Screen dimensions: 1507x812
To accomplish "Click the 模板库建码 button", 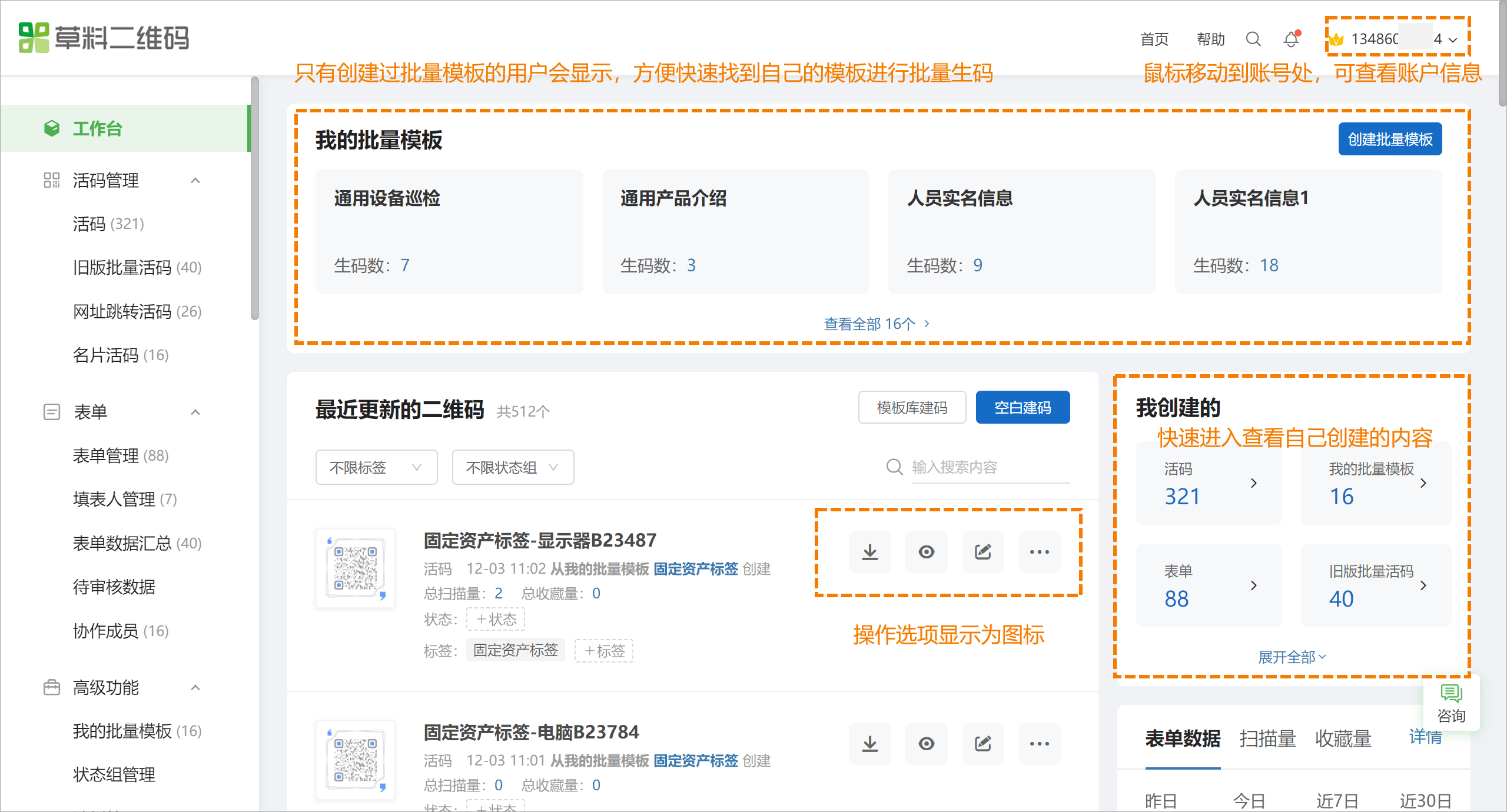I will (x=912, y=407).
